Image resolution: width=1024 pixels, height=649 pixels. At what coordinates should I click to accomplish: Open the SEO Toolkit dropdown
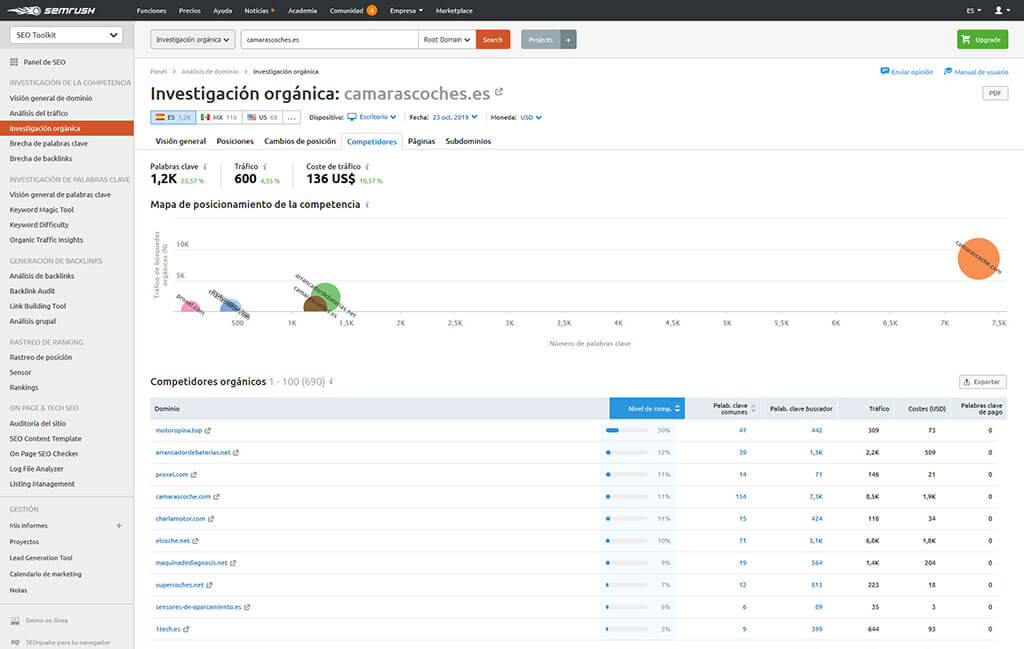[66, 35]
